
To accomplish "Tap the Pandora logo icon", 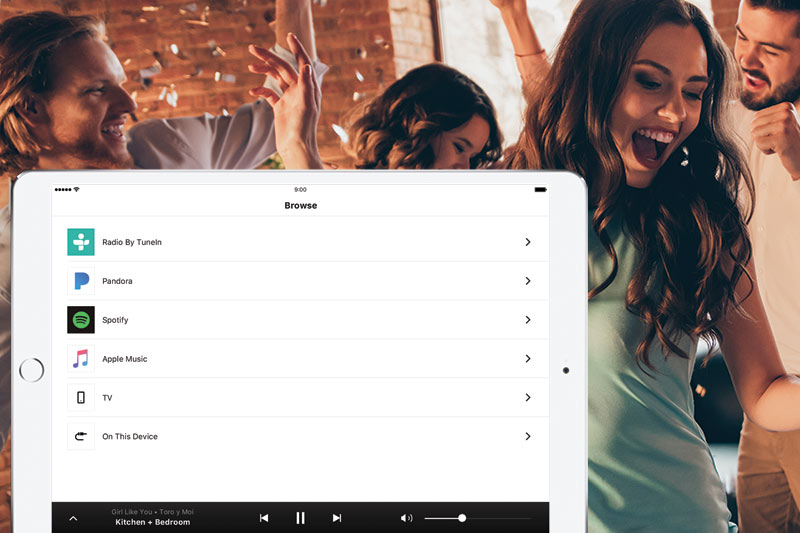I will click(81, 281).
